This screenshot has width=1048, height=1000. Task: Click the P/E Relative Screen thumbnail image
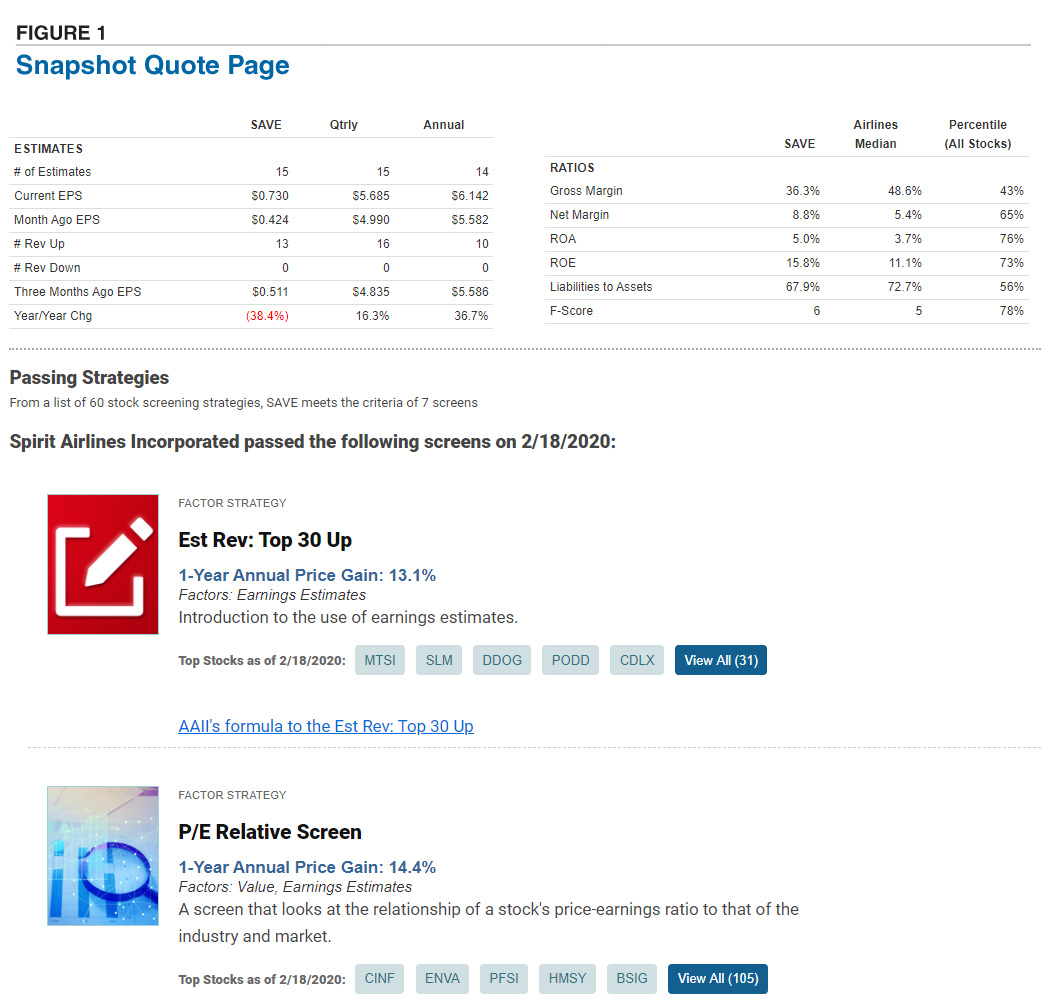(103, 856)
